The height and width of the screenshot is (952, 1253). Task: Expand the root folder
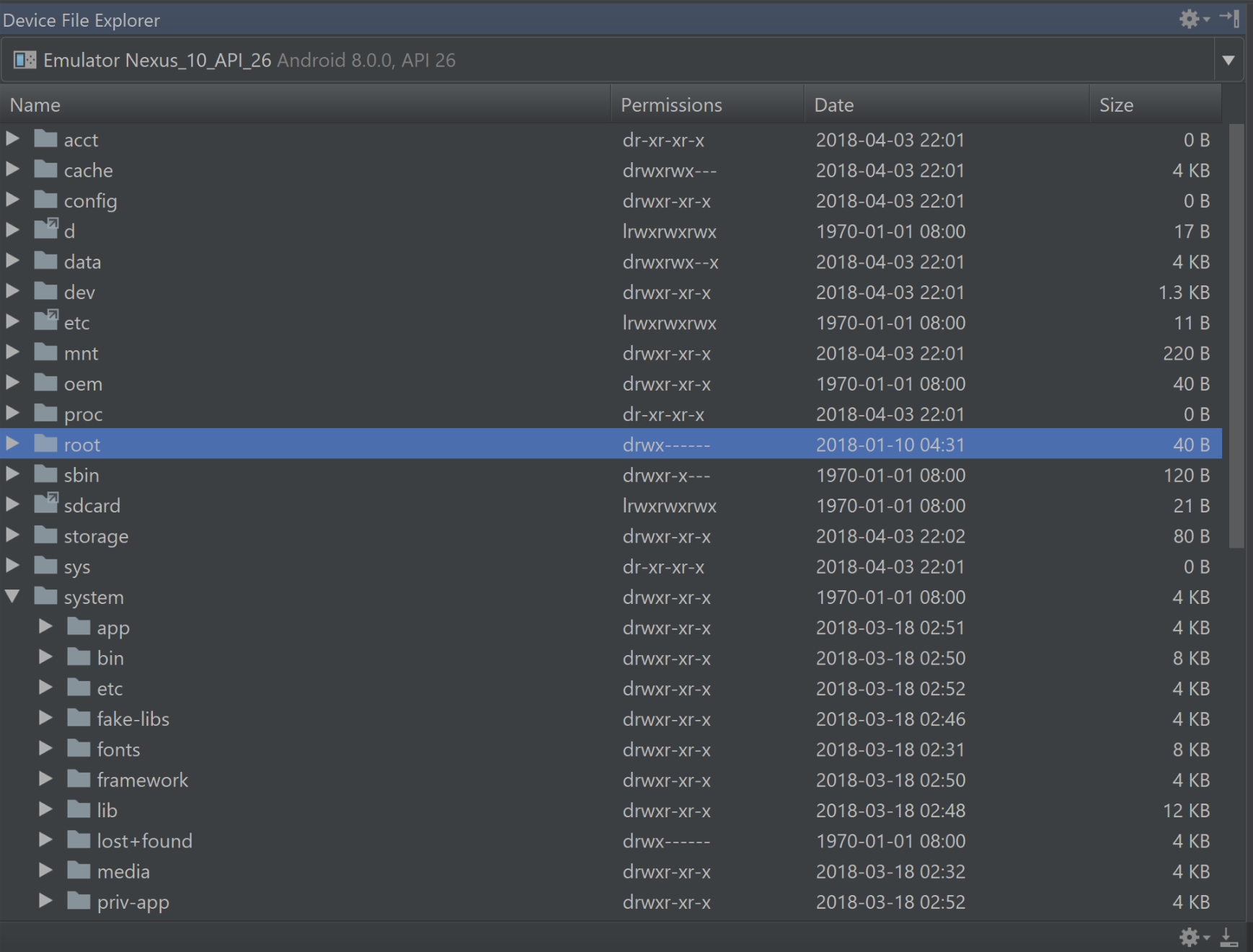12,443
